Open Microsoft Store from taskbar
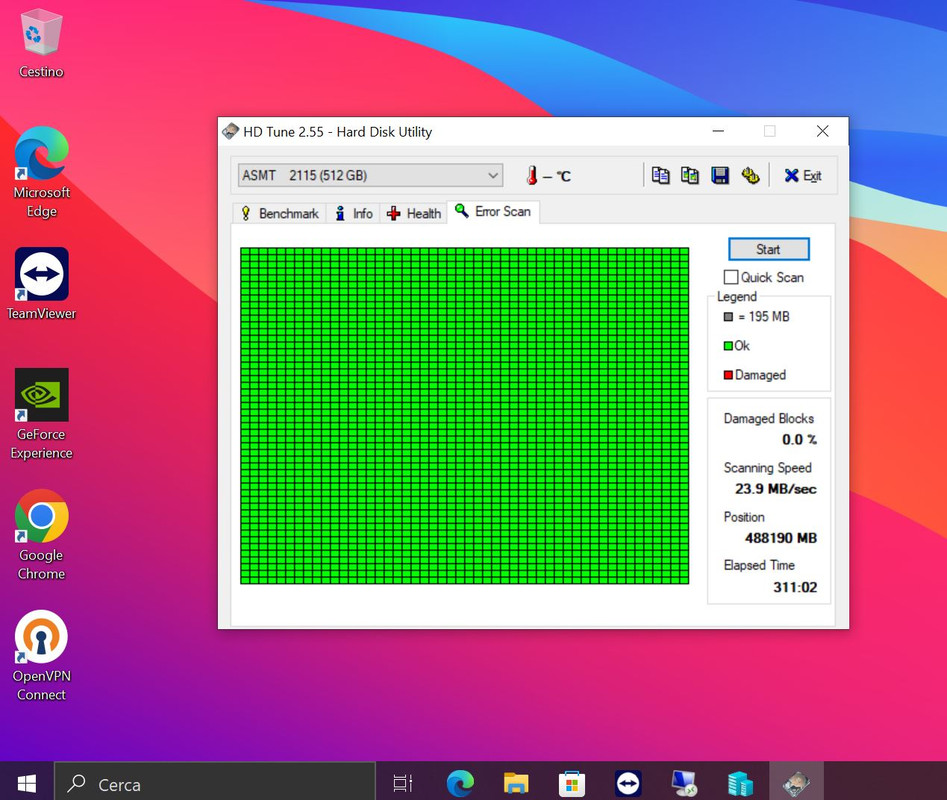Image resolution: width=947 pixels, height=800 pixels. 571,784
